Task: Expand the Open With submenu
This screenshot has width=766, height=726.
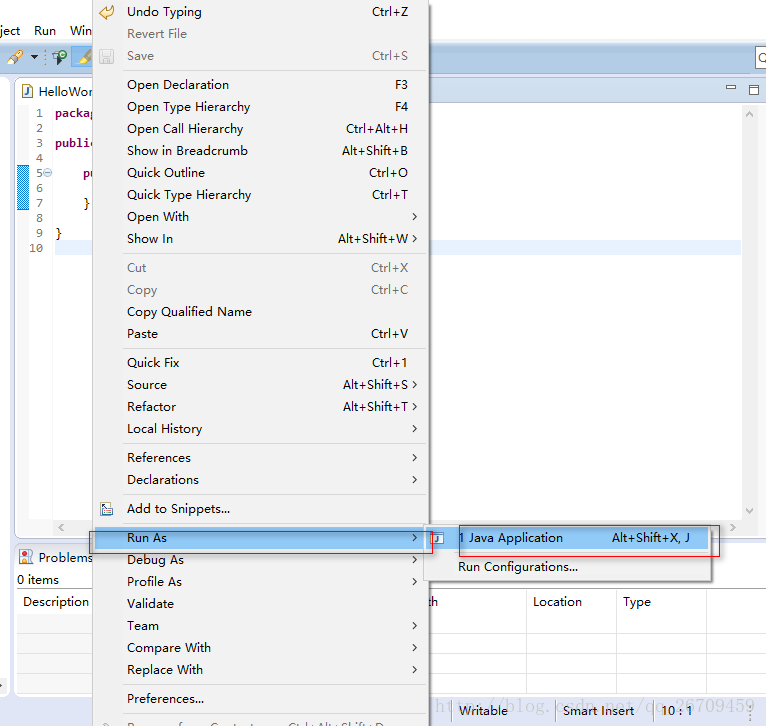Action: point(261,217)
